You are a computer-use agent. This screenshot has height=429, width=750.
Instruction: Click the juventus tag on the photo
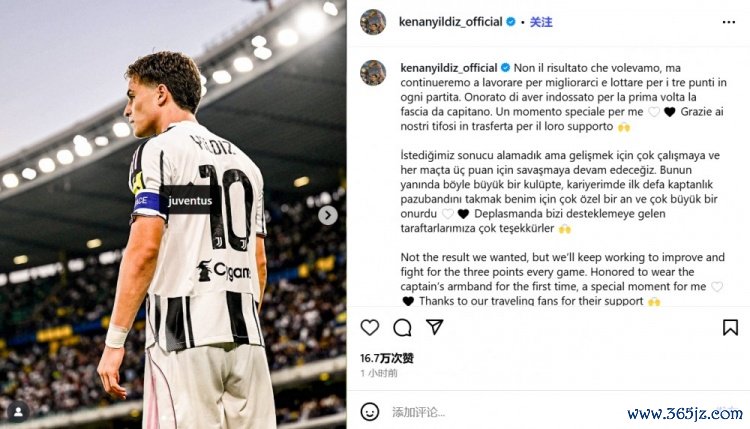click(x=190, y=200)
